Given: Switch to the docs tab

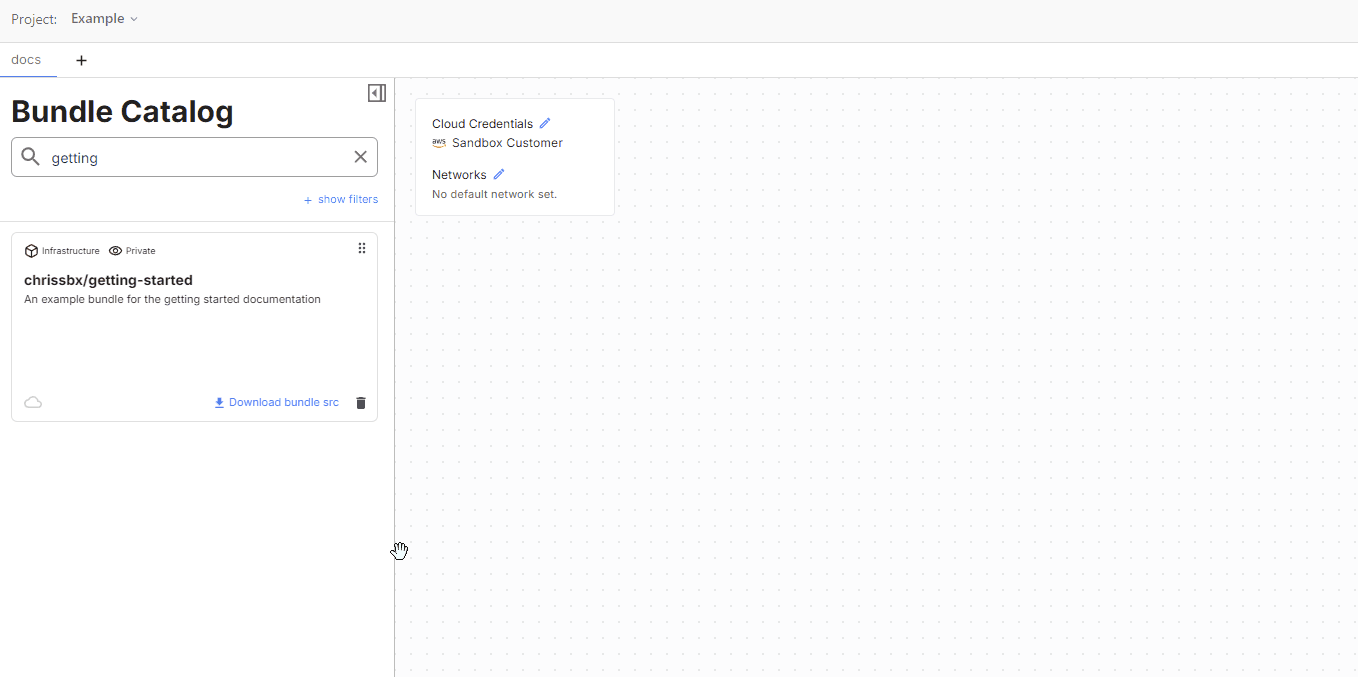Looking at the screenshot, I should click(x=26, y=60).
